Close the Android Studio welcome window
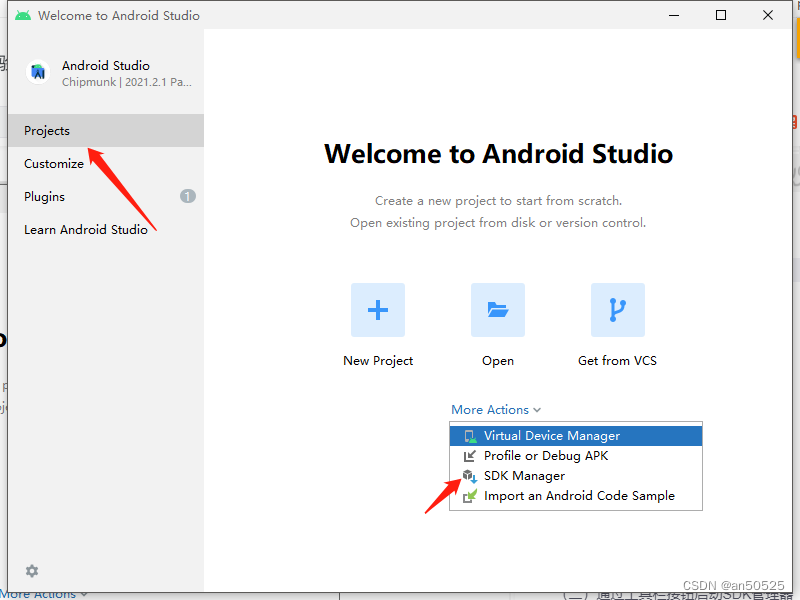This screenshot has width=800, height=600. point(768,15)
